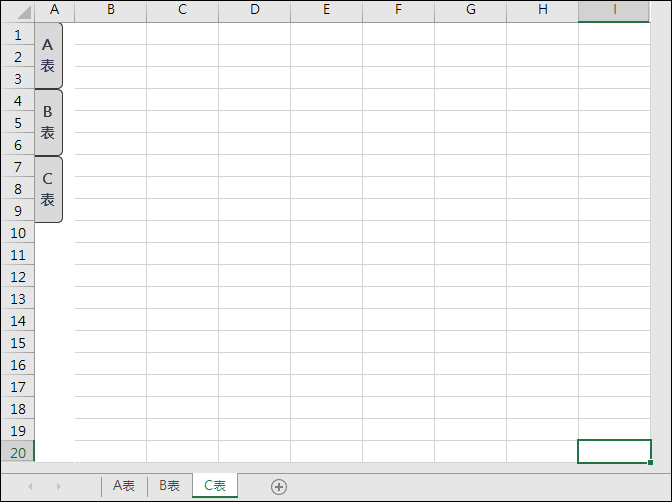Screen dimensions: 672x502
Task: Select row 20 header
Action: click(x=18, y=452)
